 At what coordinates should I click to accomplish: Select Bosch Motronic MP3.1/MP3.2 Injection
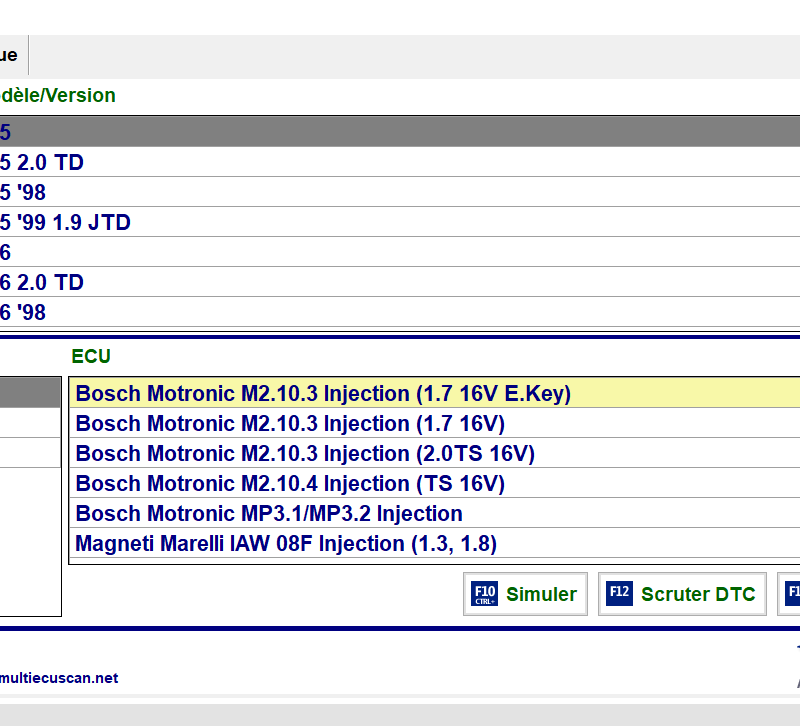coord(269,514)
